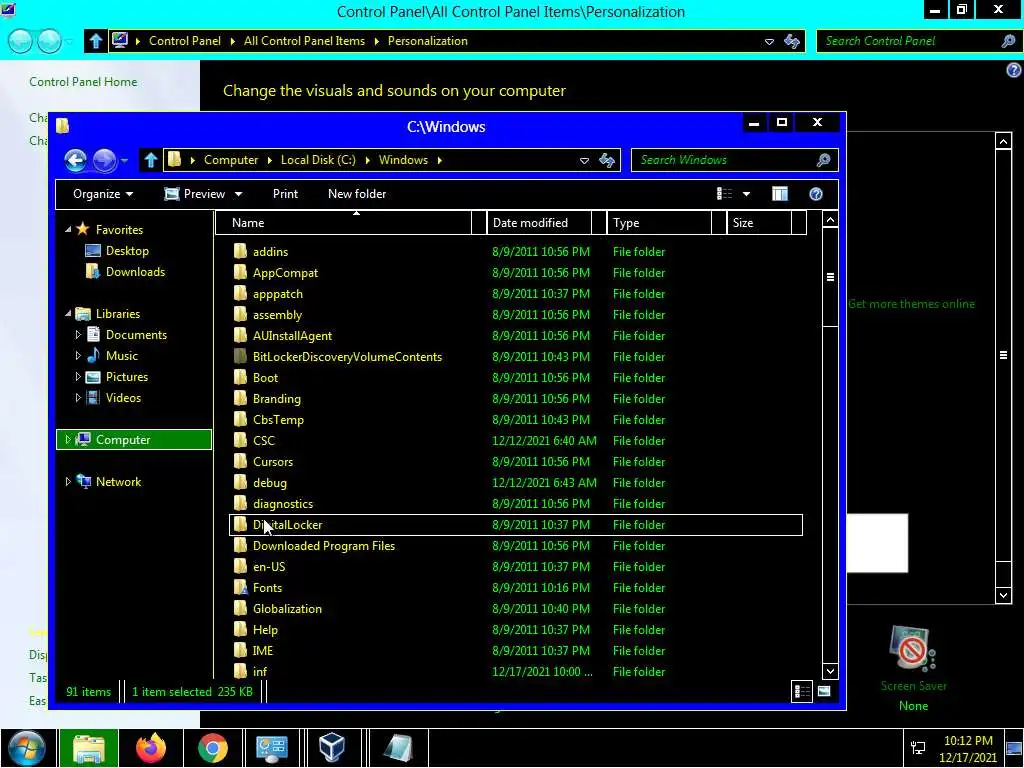The image size is (1024, 768).
Task: Open the Control Panel taskbar icon
Action: [x=272, y=748]
